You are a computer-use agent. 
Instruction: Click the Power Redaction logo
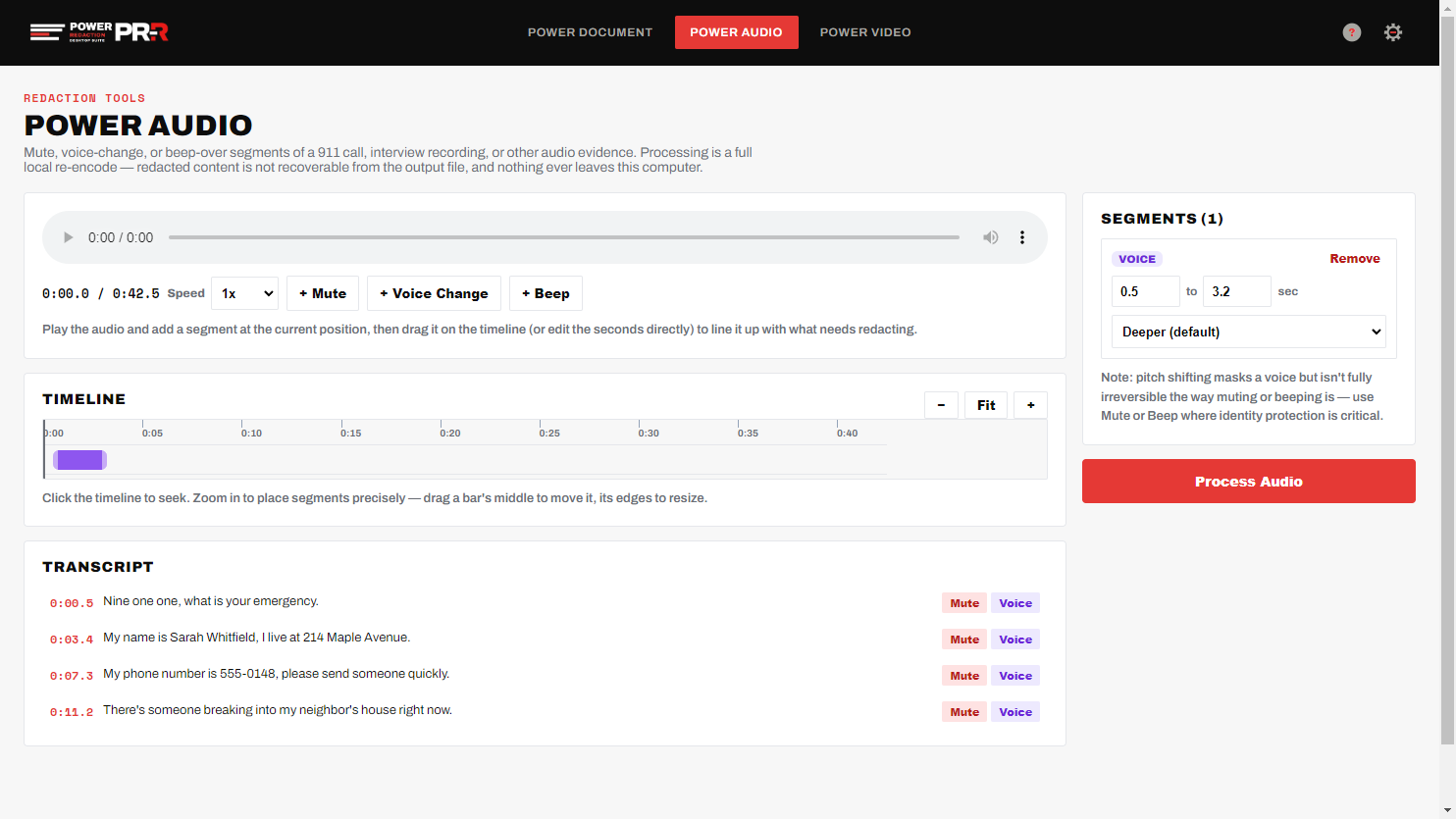tap(99, 32)
